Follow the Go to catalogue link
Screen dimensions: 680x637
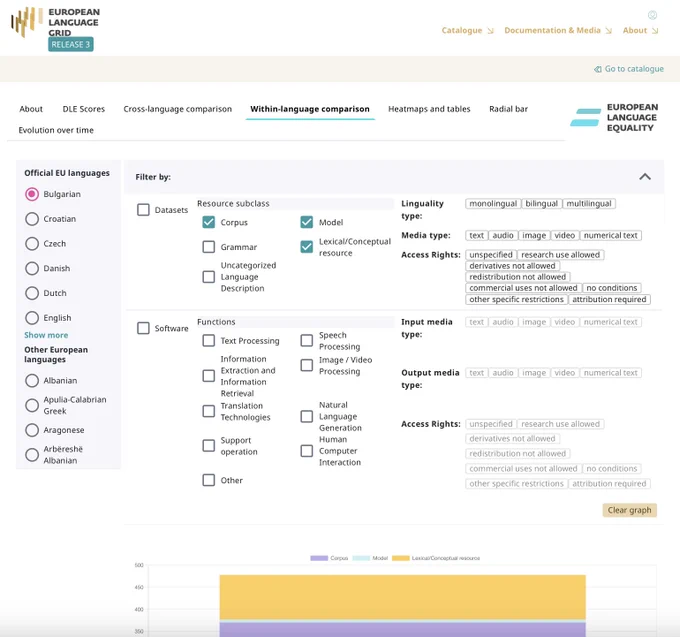tap(634, 69)
